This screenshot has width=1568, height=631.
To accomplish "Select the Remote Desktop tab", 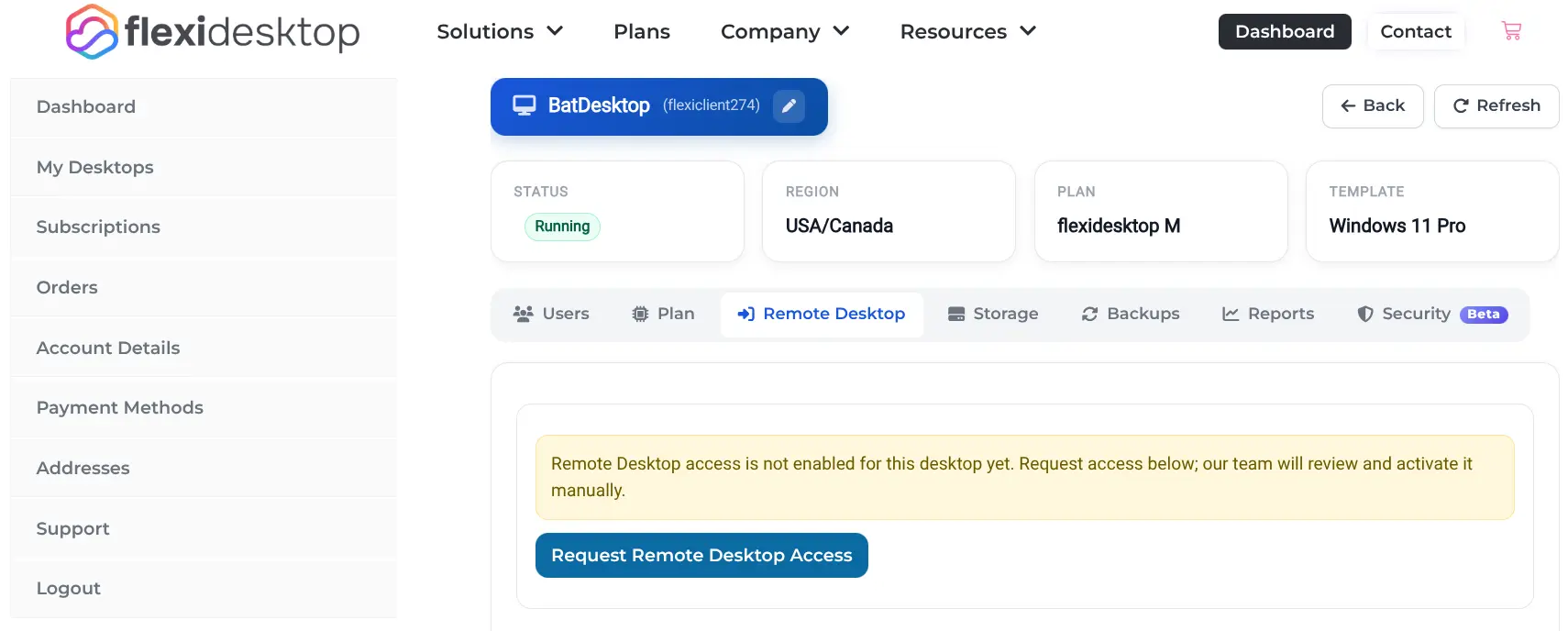I will tap(822, 314).
